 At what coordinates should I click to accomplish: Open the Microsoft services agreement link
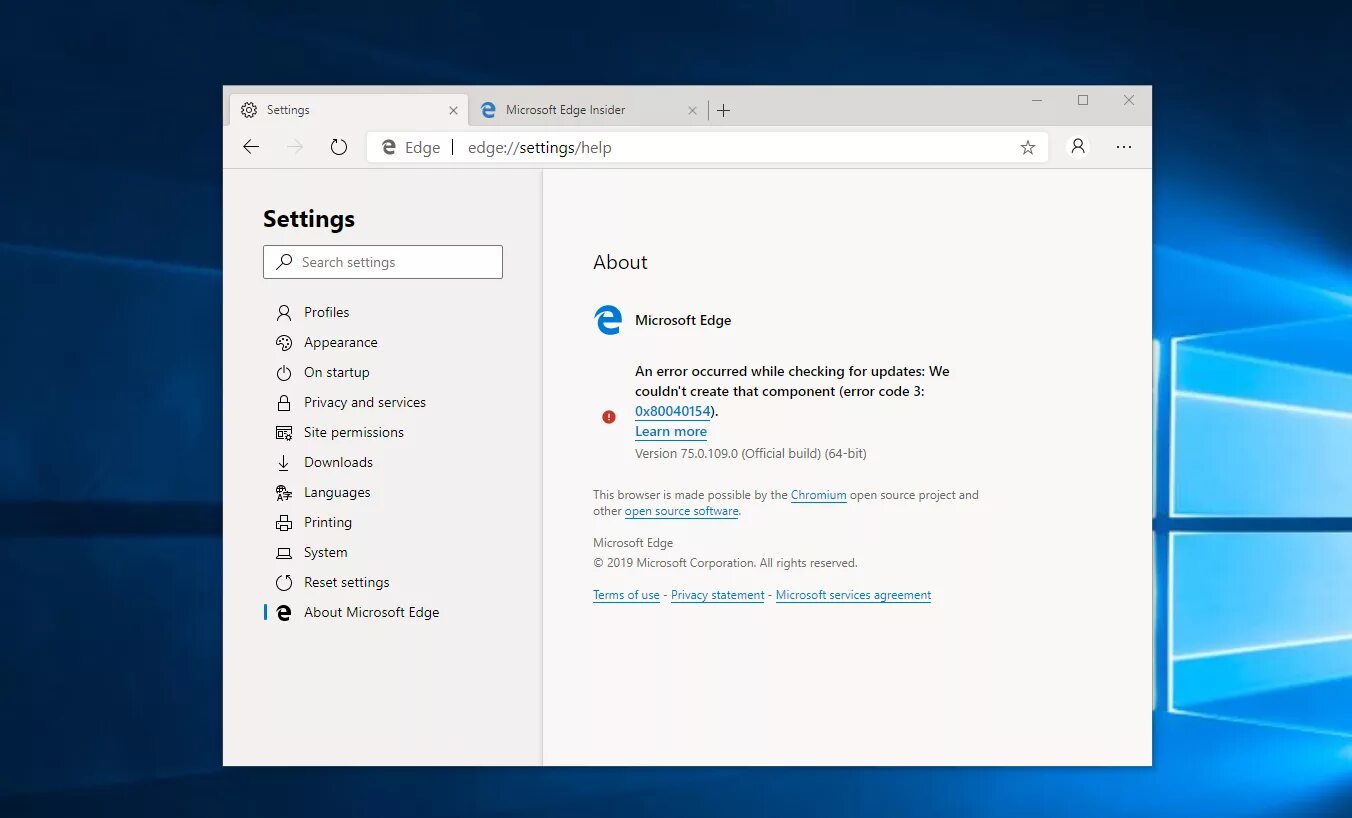853,595
